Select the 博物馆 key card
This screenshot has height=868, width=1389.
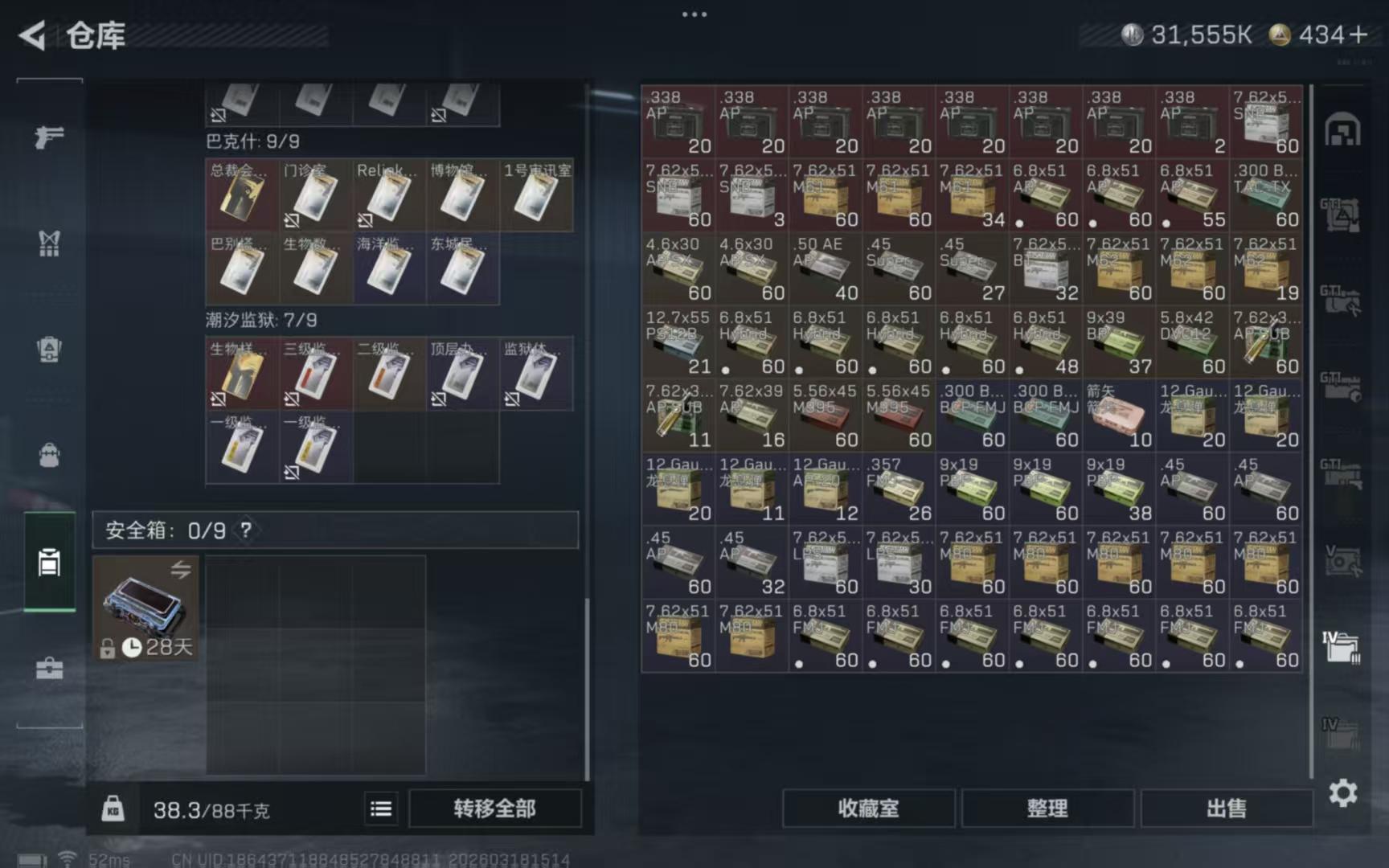(x=462, y=195)
